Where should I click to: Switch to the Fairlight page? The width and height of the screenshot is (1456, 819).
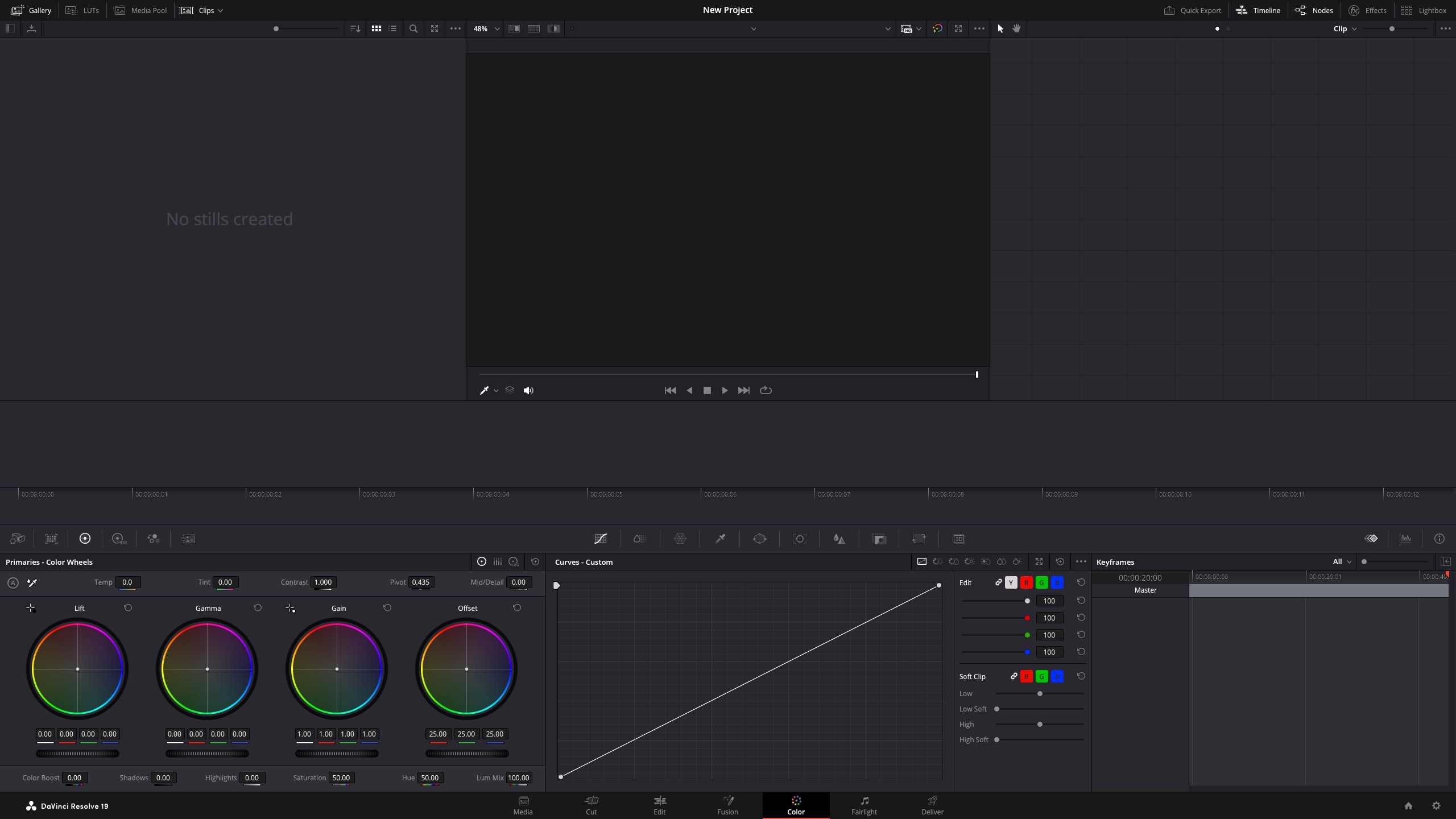tap(863, 805)
